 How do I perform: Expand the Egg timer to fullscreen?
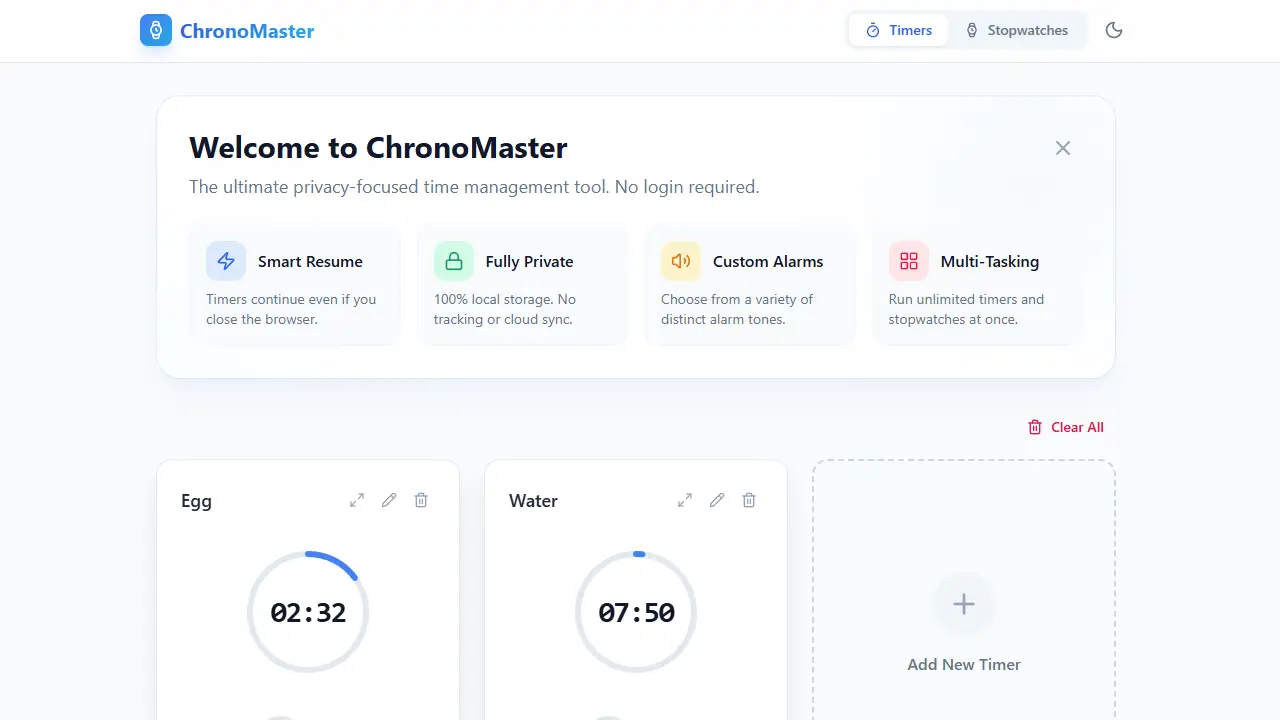tap(357, 500)
